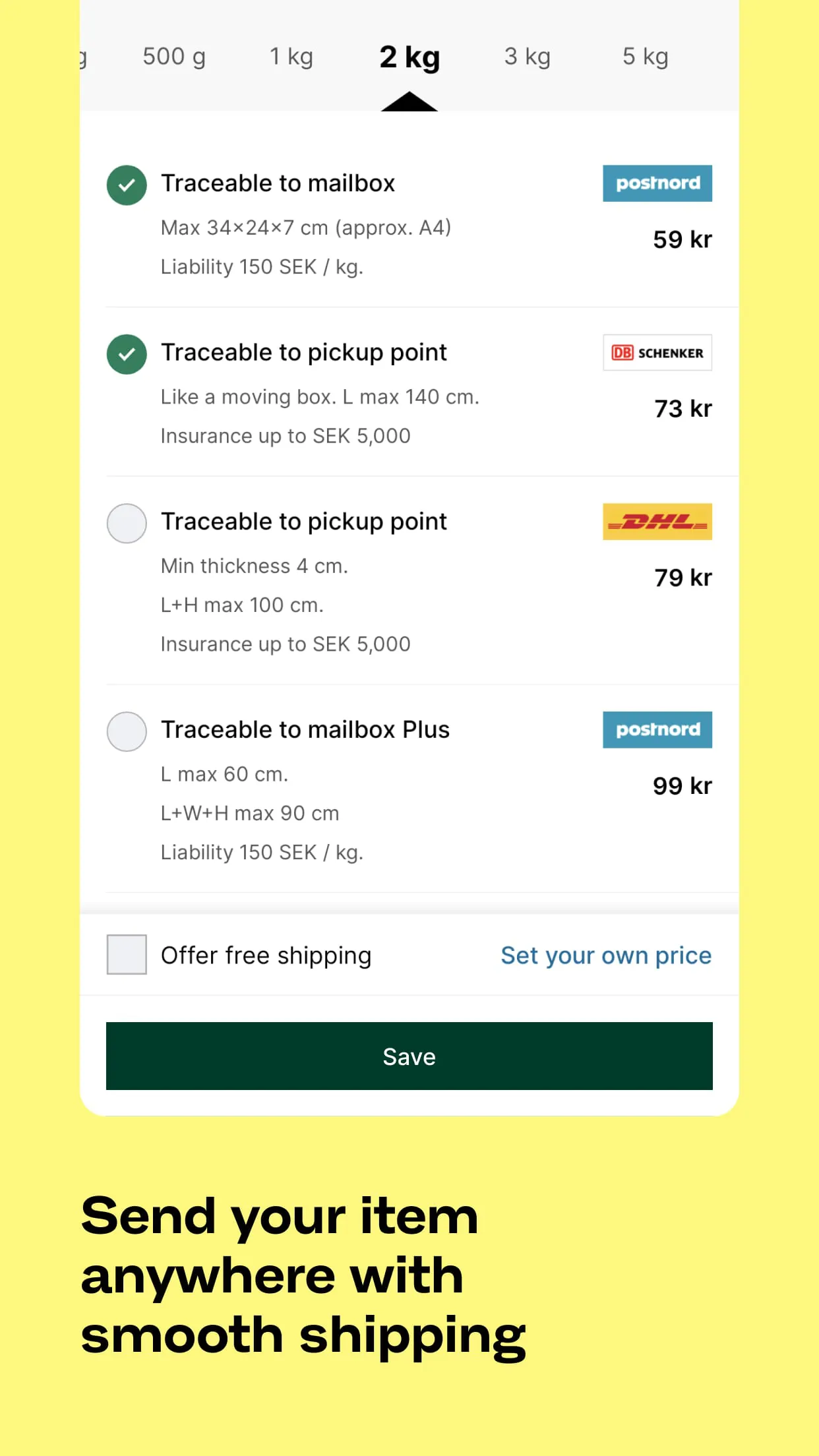Click the checkmark on Schenker pickup point option
The image size is (819, 1456).
(x=127, y=354)
